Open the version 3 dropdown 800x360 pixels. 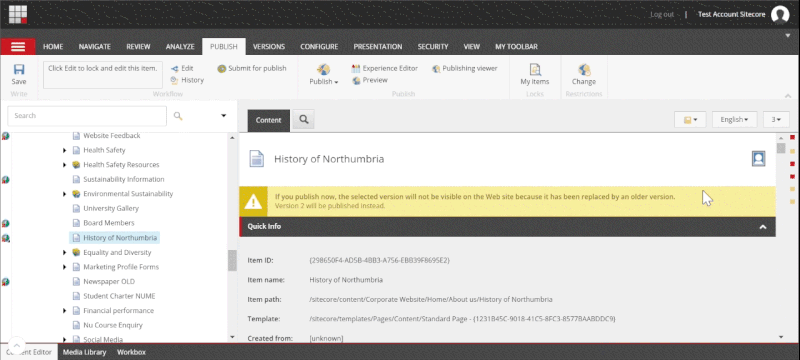tap(776, 120)
